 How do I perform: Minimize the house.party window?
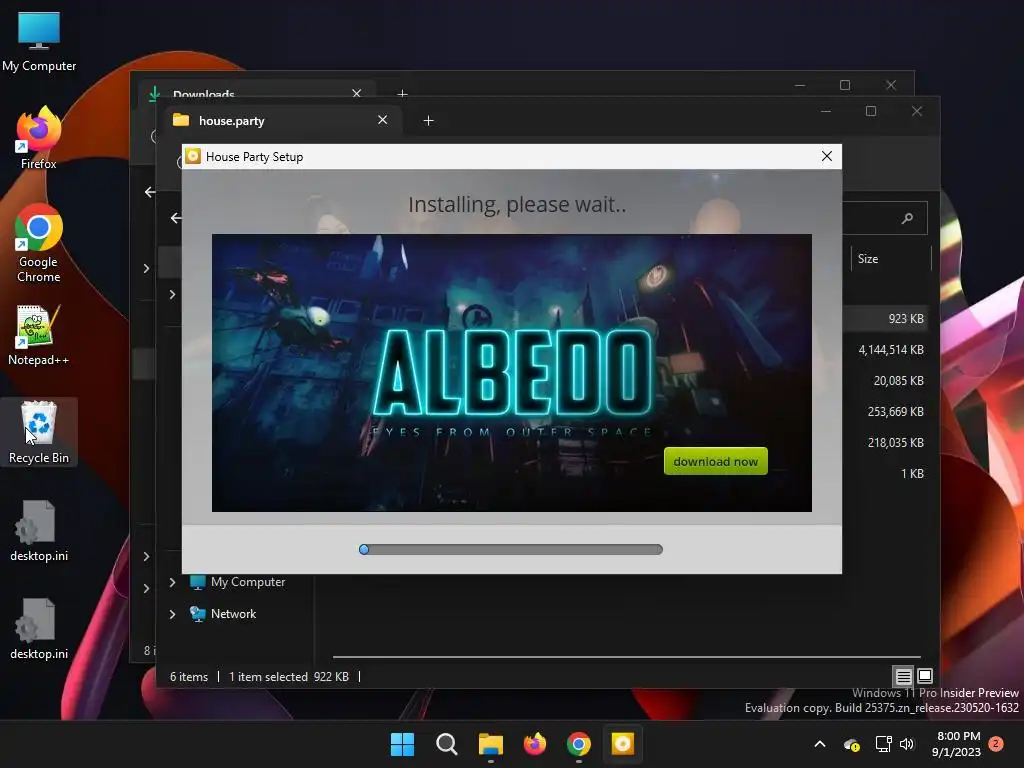point(825,111)
